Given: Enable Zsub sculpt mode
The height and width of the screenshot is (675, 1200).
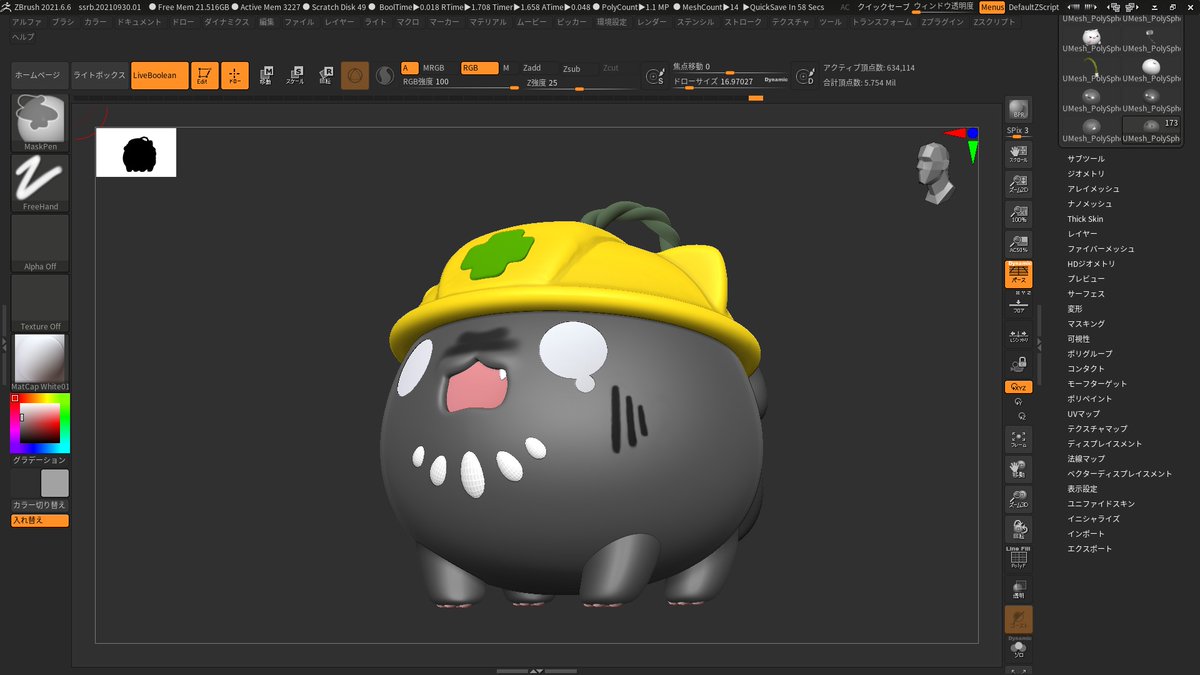Looking at the screenshot, I should point(571,68).
